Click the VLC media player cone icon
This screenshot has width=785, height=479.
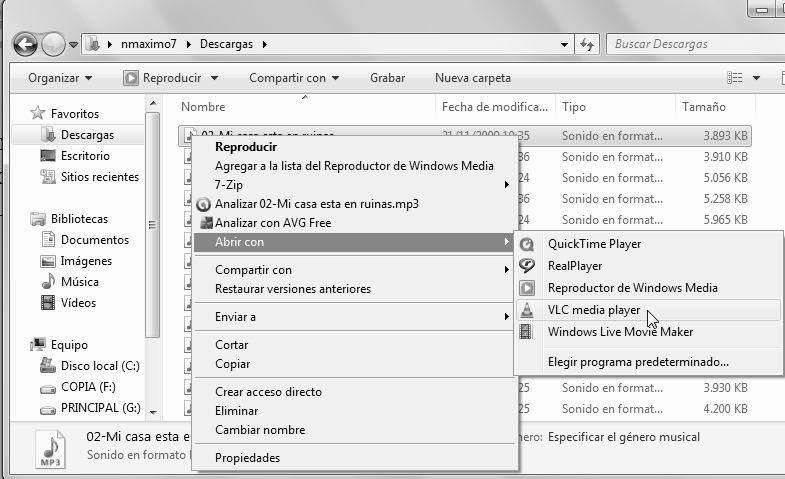point(527,311)
